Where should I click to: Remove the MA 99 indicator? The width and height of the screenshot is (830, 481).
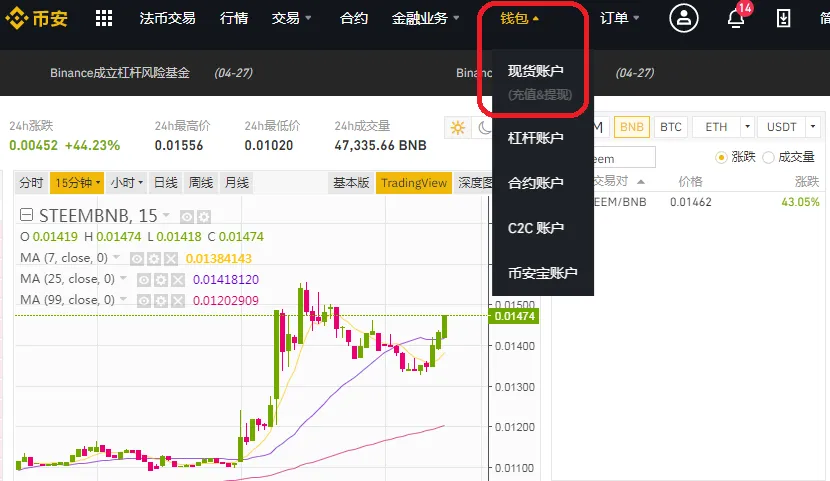(178, 301)
